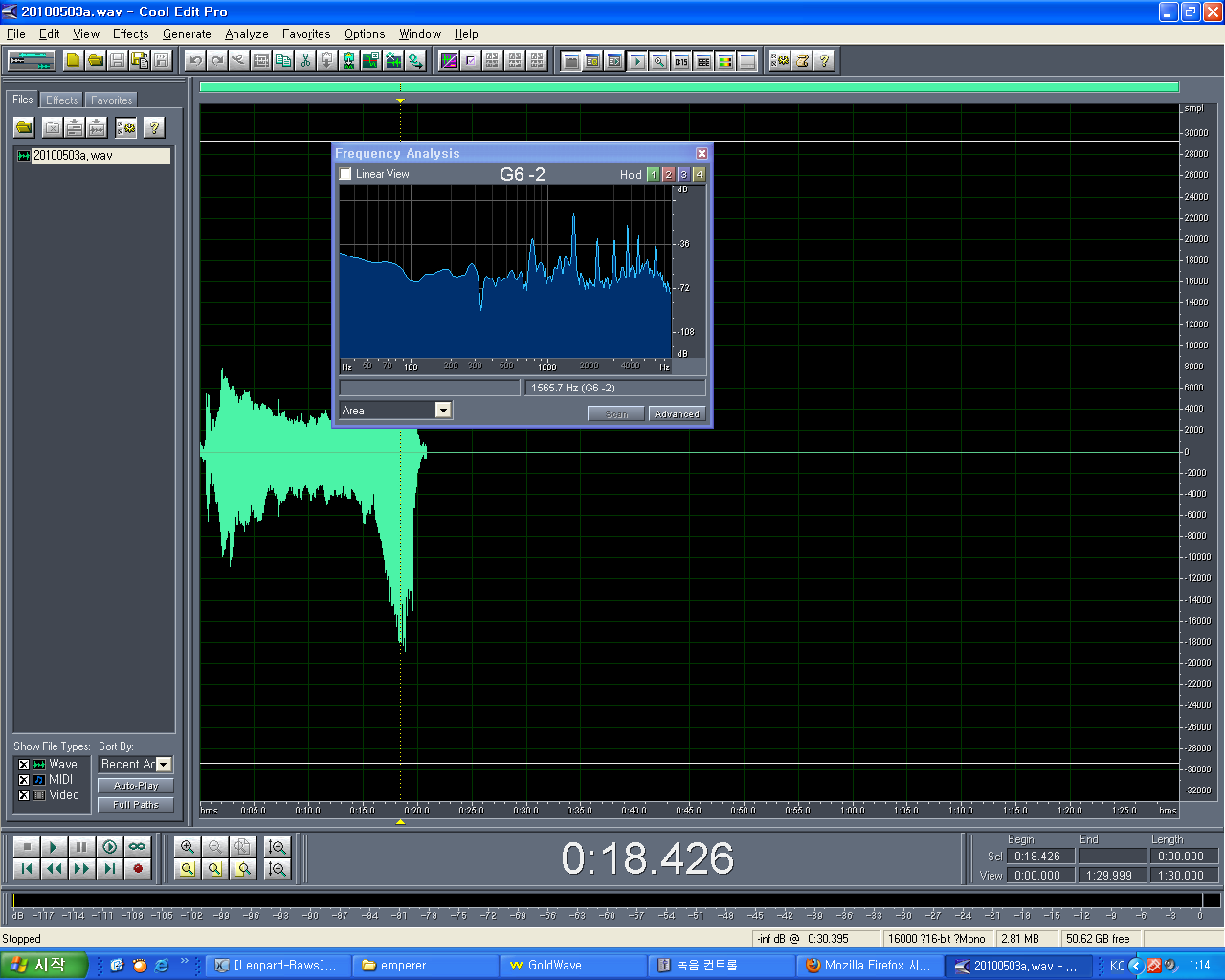1225x980 pixels.
Task: Open the Effects menu
Action: point(130,33)
